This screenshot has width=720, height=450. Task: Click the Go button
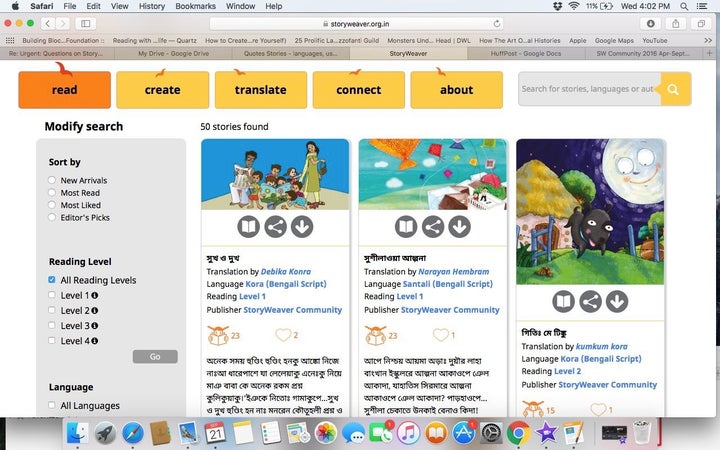[155, 356]
